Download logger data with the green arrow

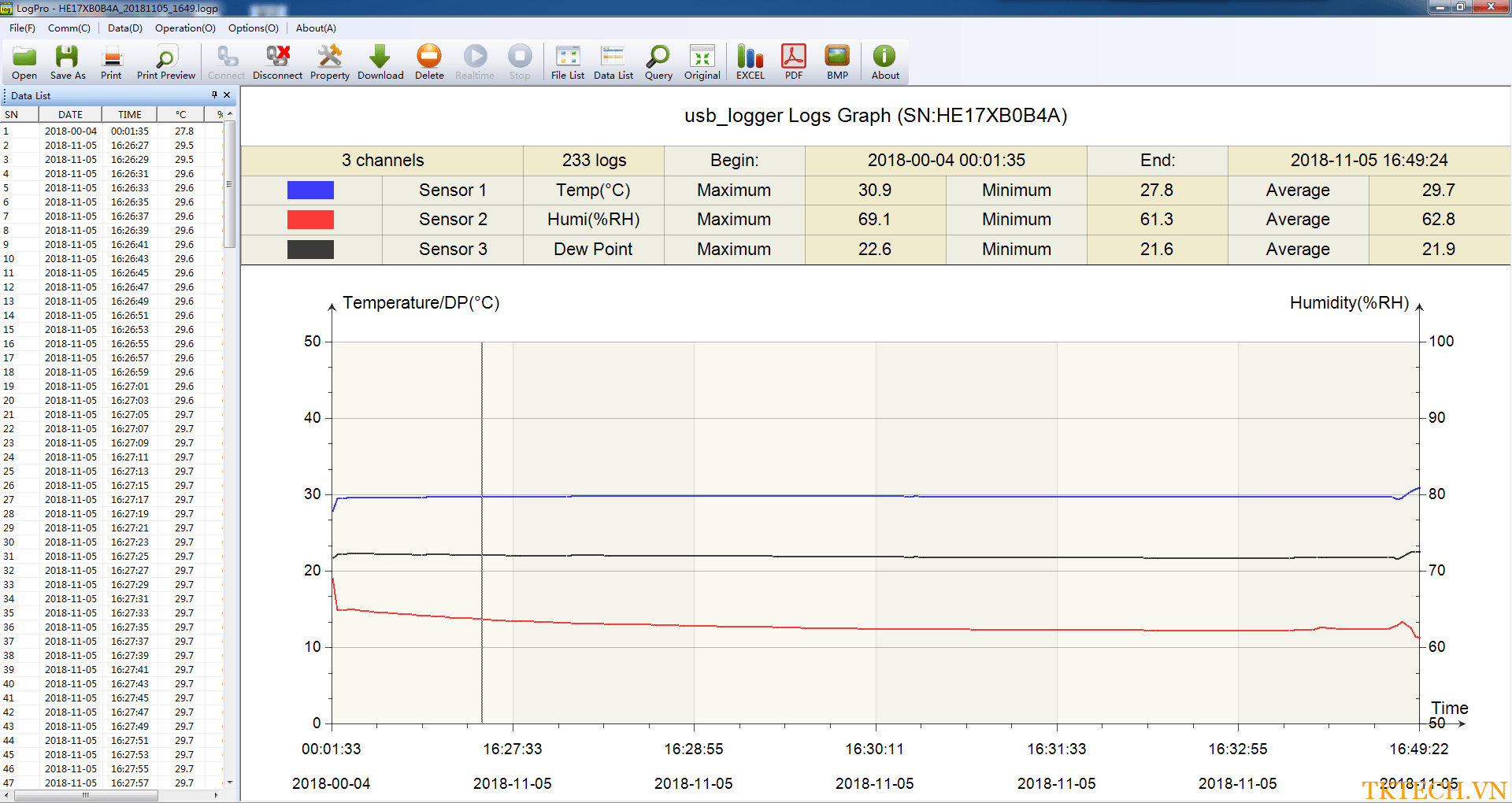pyautogui.click(x=380, y=62)
